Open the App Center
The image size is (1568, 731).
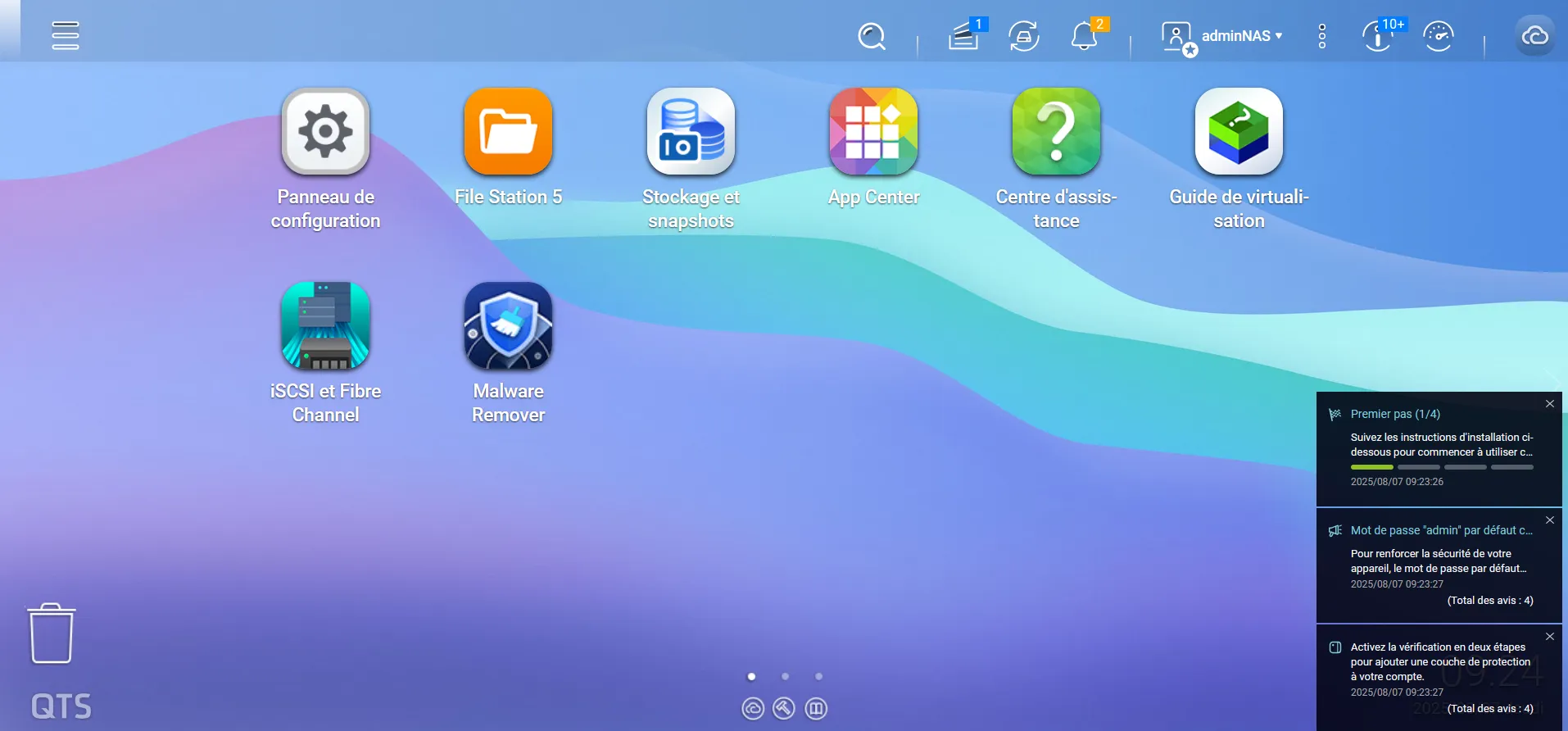click(x=873, y=132)
